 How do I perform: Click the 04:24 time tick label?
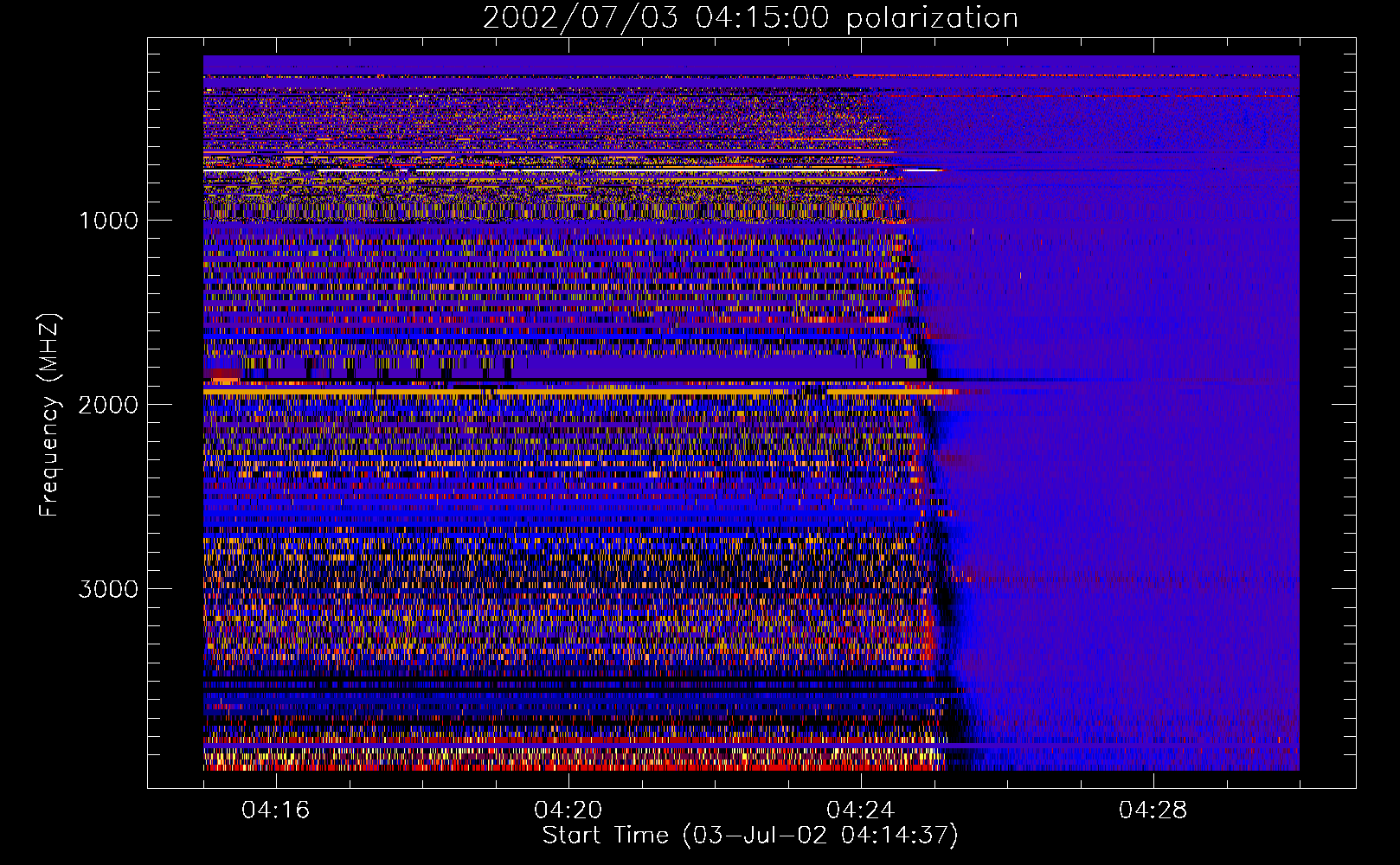coord(861,810)
